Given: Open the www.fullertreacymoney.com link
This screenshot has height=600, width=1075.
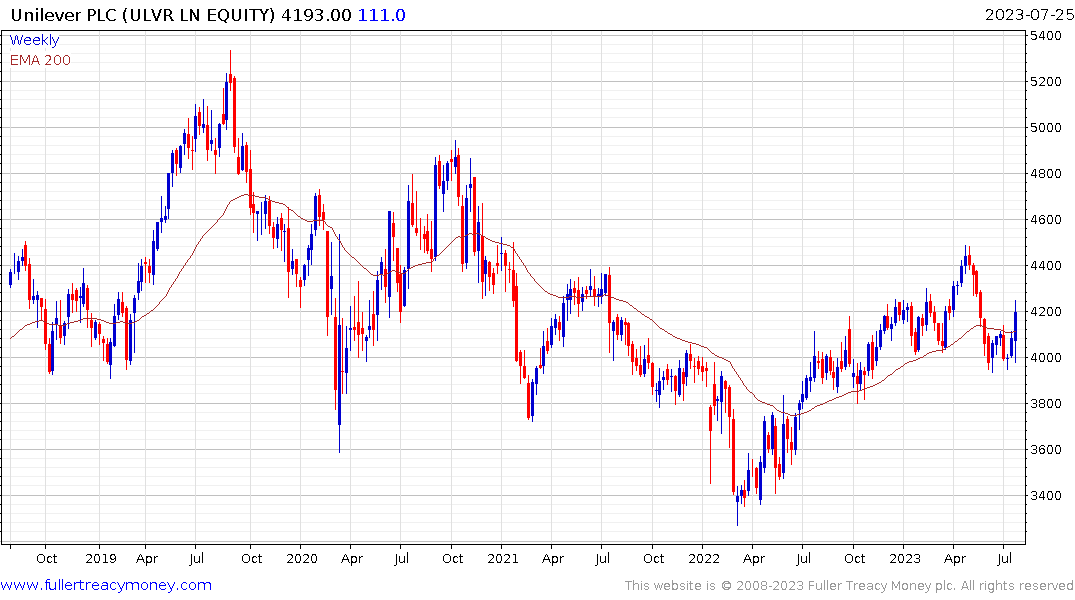Looking at the screenshot, I should point(106,585).
